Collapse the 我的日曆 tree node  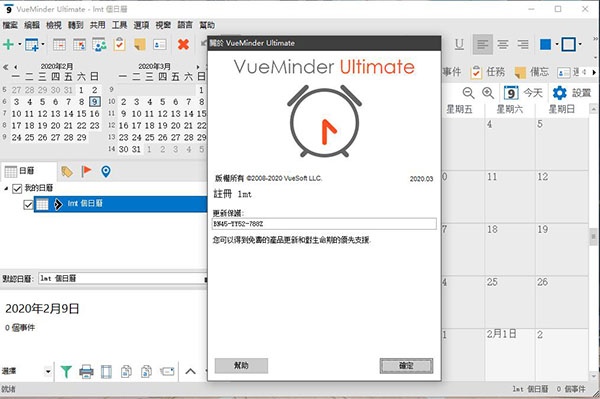(x=6, y=188)
